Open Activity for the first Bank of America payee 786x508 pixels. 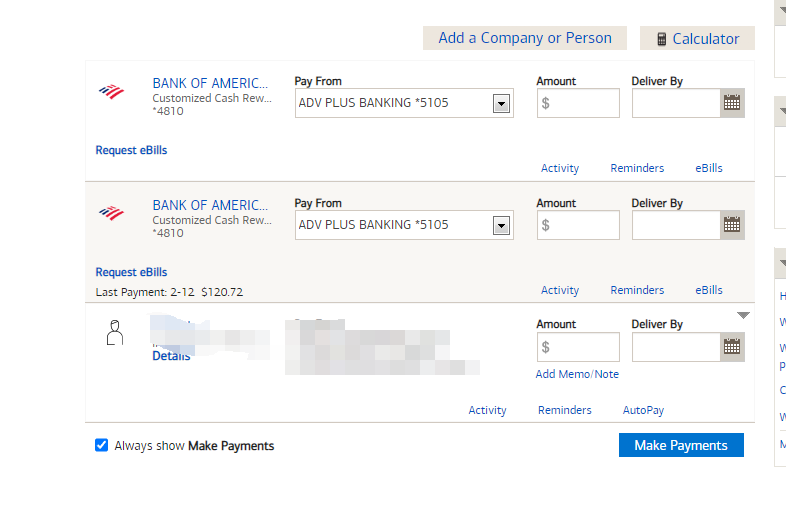point(560,168)
